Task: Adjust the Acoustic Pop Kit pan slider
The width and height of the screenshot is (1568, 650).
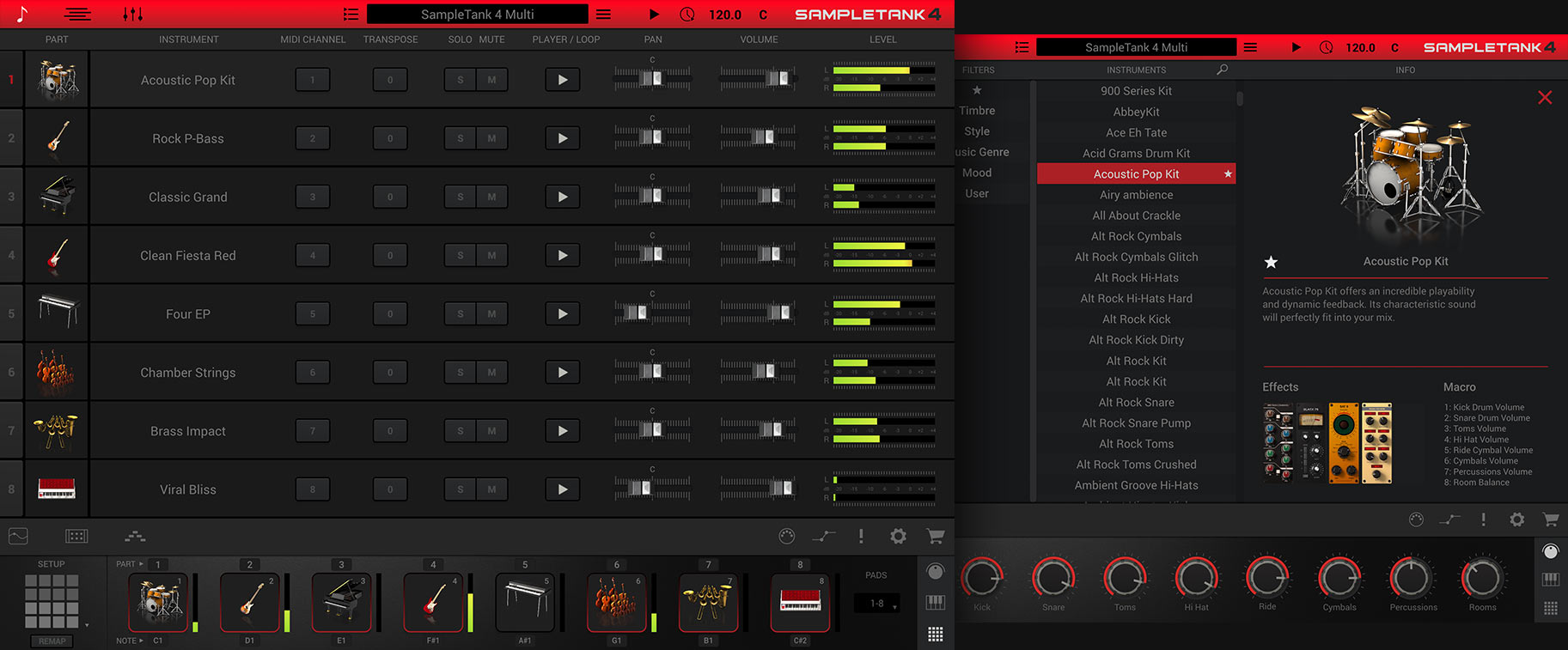Action: pos(652,79)
